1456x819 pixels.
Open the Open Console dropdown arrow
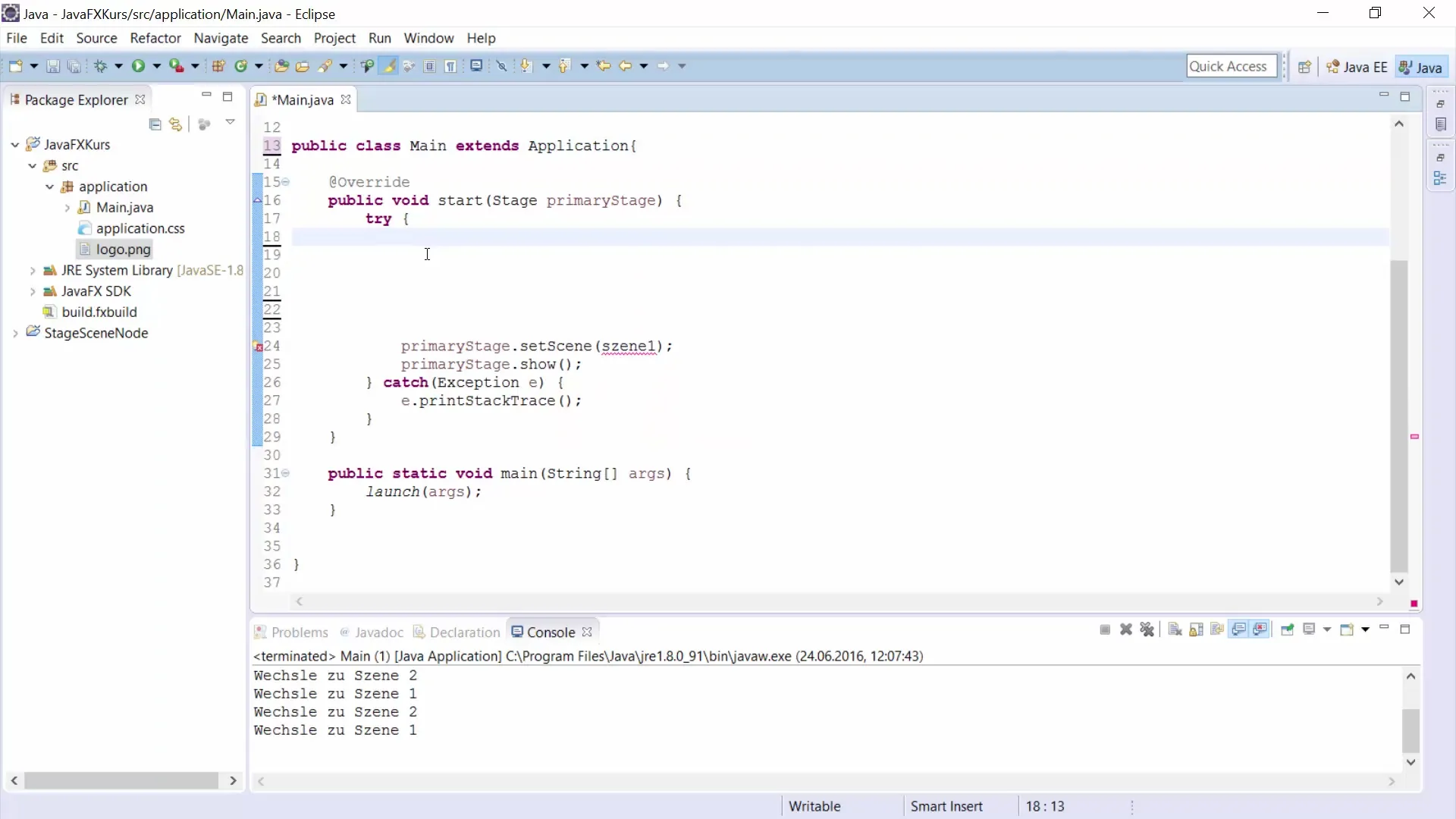1365,629
